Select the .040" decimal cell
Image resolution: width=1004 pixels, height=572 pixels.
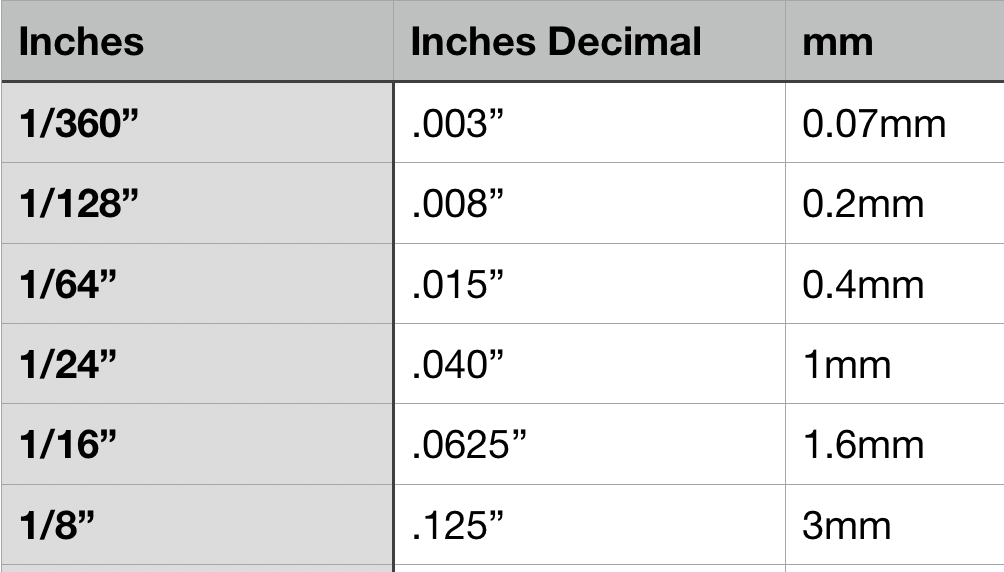pos(458,364)
